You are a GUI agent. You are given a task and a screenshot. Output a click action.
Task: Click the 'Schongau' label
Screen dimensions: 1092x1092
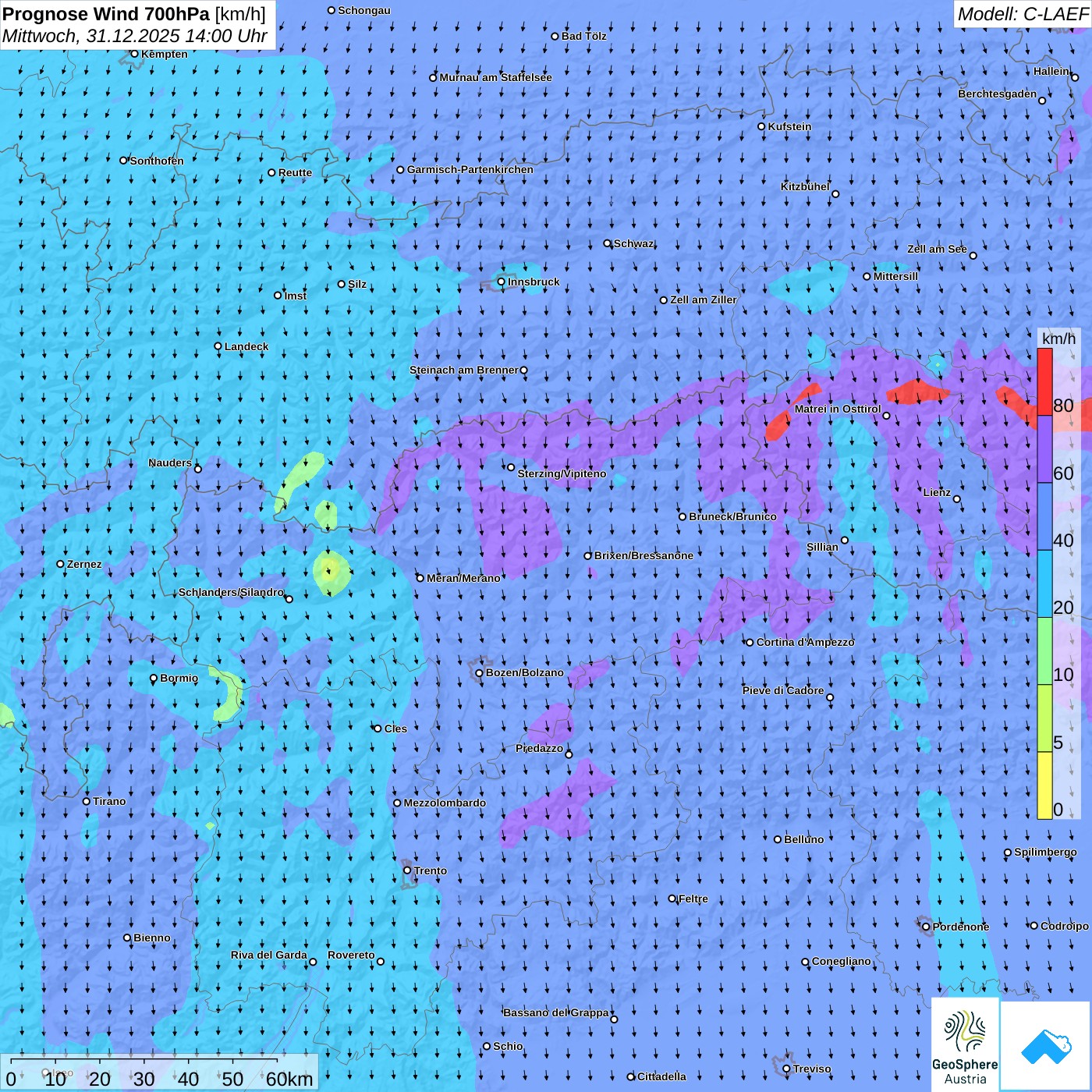tap(364, 10)
